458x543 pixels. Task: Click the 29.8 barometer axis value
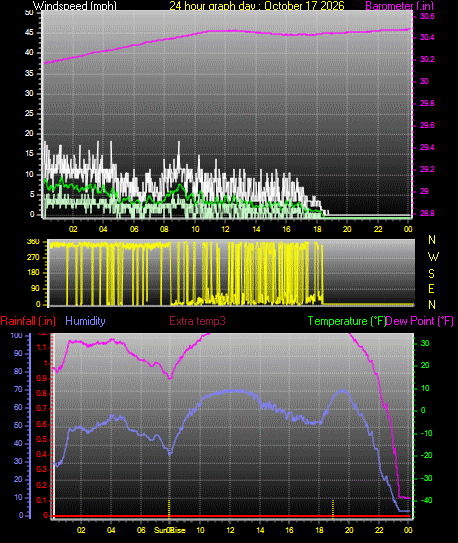pyautogui.click(x=427, y=103)
